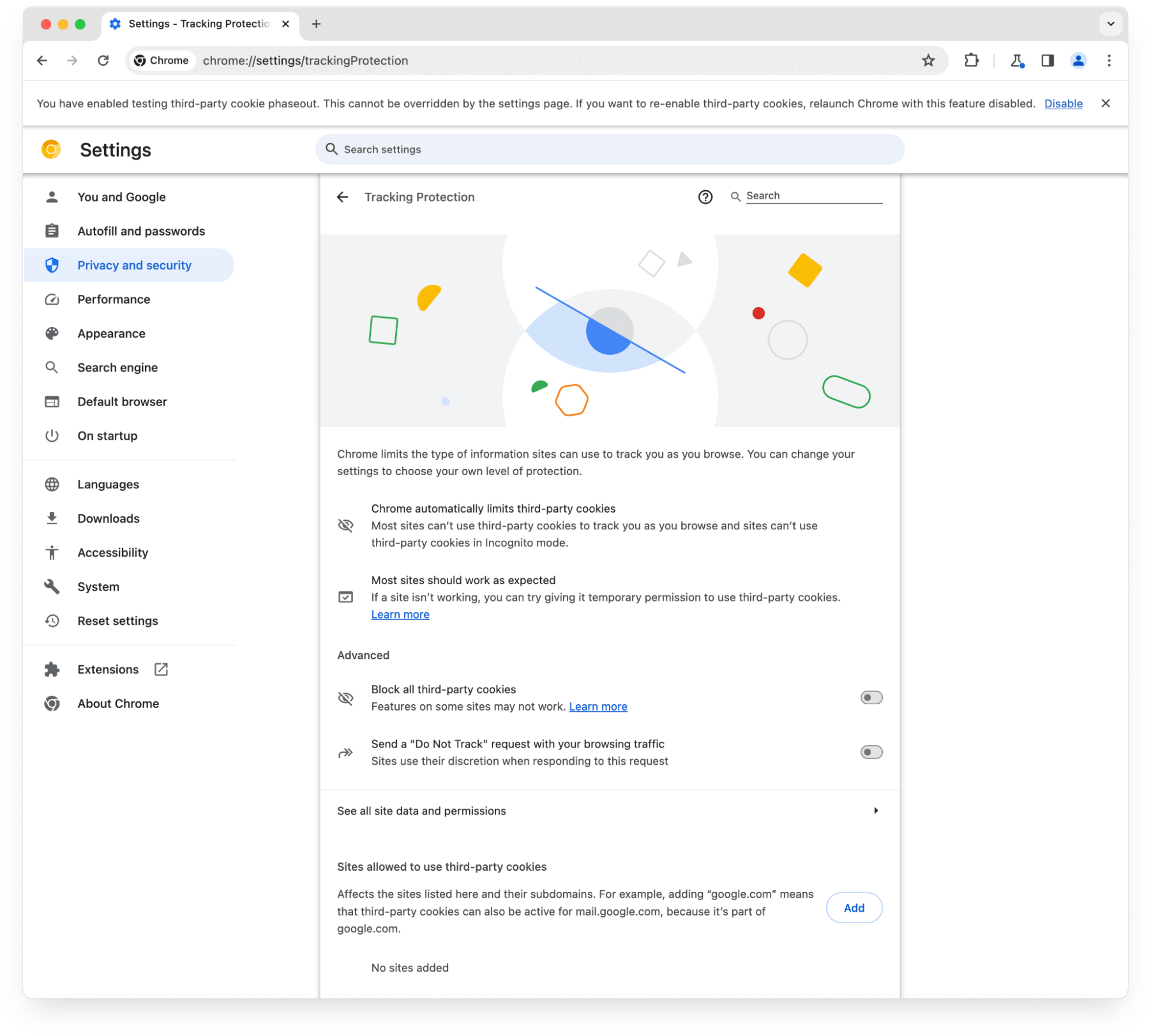
Task: Click the Disable link in cookie banner
Action: point(1064,103)
